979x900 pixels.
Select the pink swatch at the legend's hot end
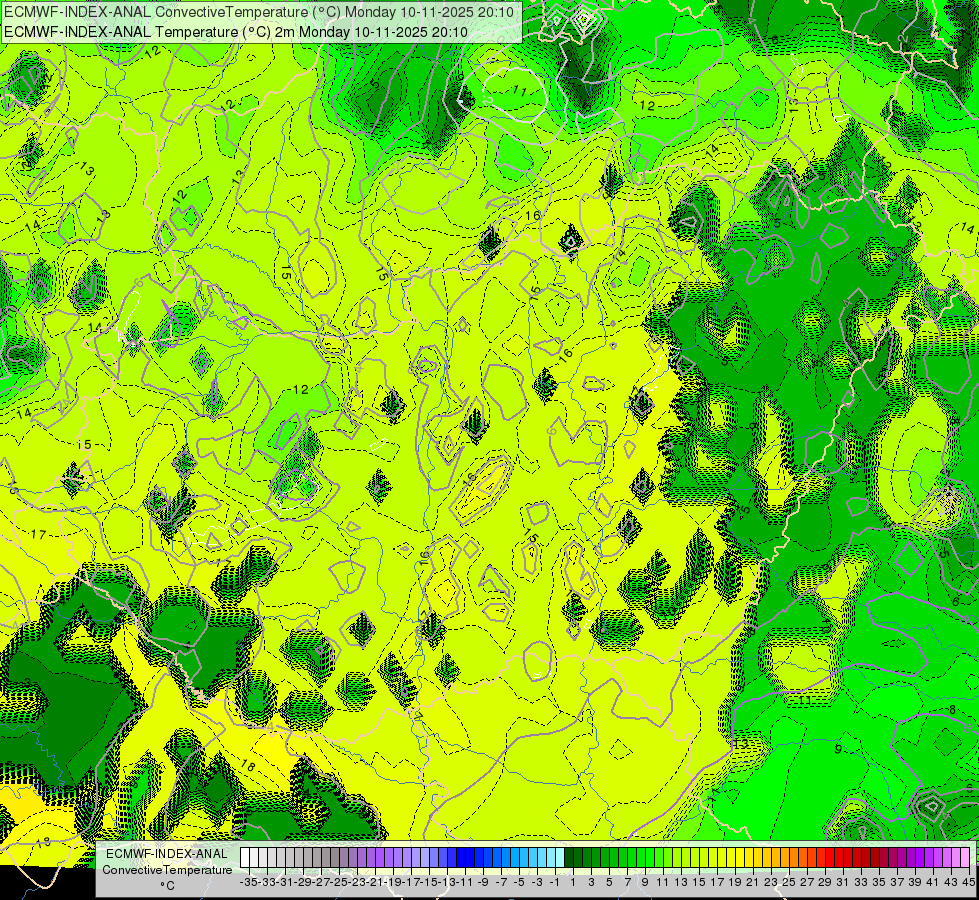tap(965, 858)
